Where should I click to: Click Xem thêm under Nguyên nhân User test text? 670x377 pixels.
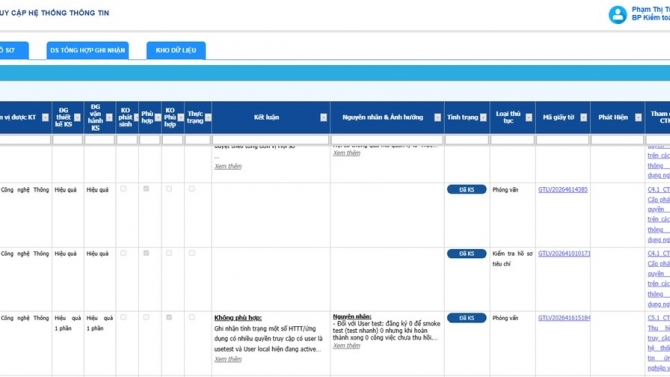[347, 345]
